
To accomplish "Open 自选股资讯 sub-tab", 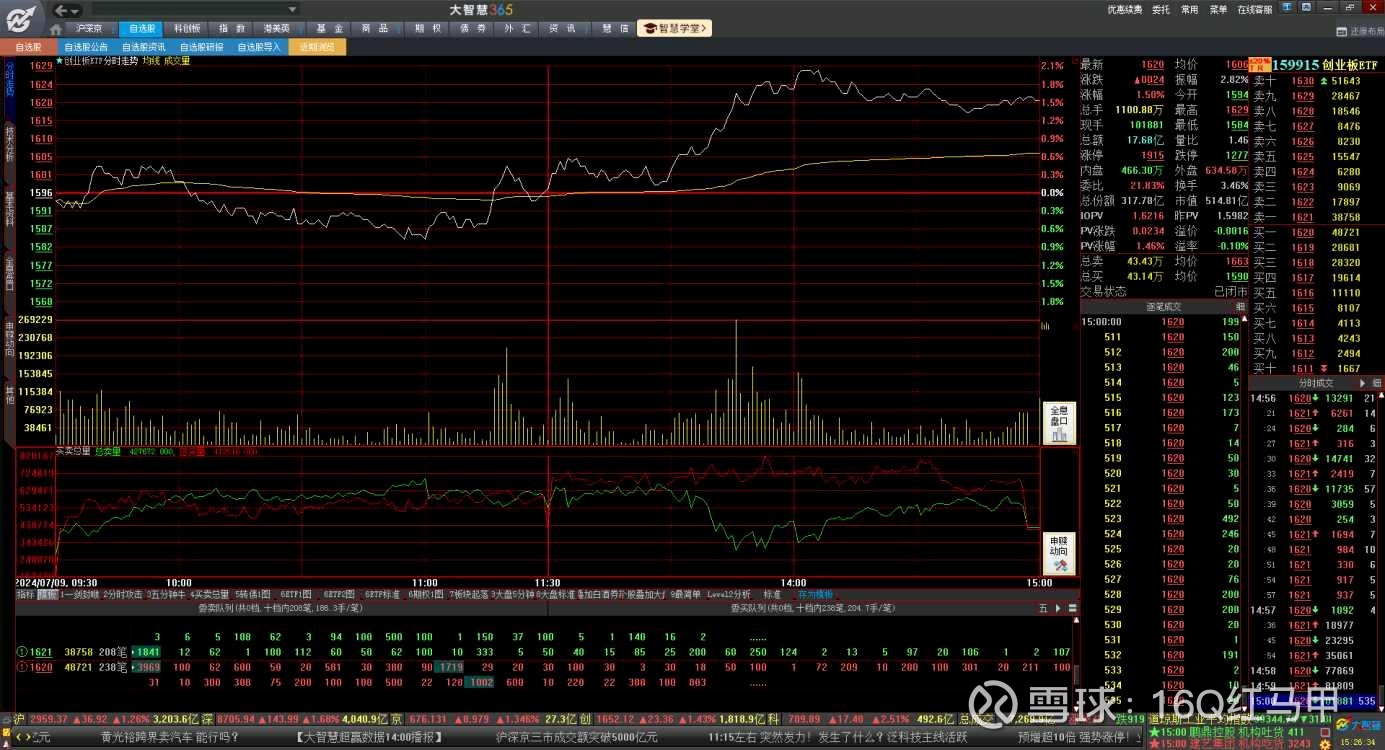I will click(144, 47).
